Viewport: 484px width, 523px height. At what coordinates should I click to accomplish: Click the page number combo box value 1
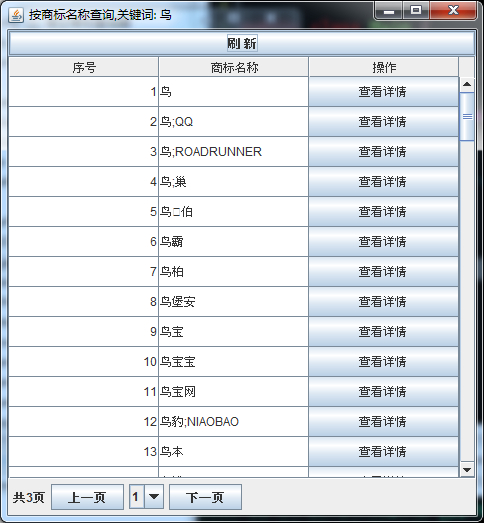(x=137, y=497)
